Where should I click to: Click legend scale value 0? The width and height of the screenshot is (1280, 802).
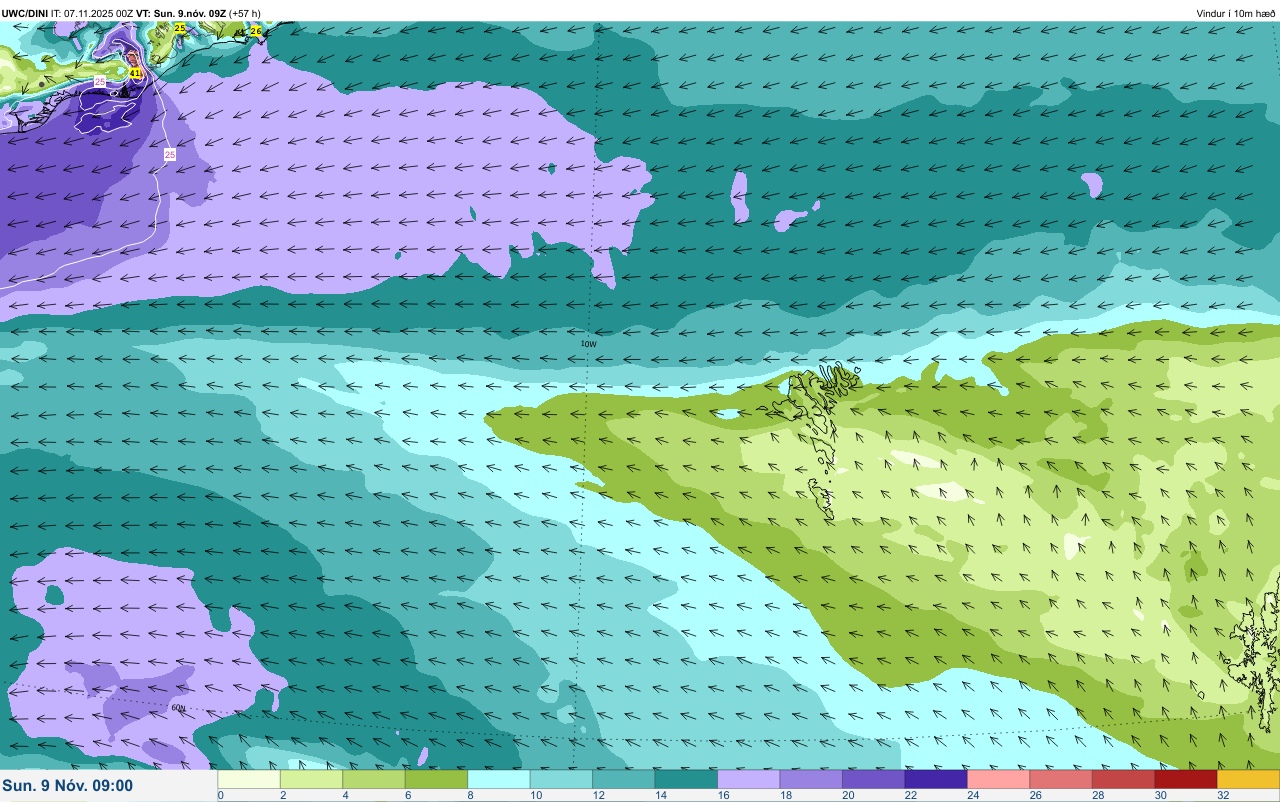(x=220, y=795)
